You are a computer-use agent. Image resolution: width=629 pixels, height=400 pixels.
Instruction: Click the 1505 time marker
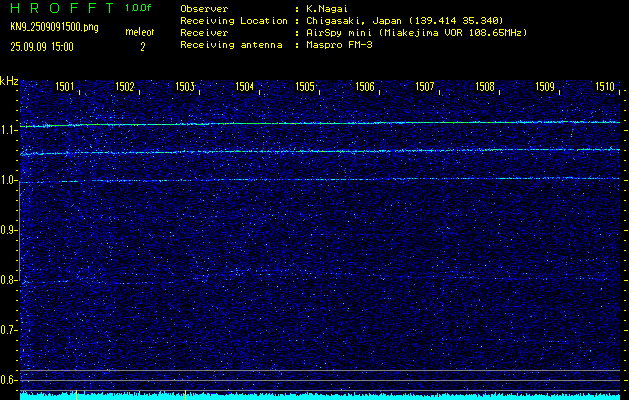click(x=305, y=86)
